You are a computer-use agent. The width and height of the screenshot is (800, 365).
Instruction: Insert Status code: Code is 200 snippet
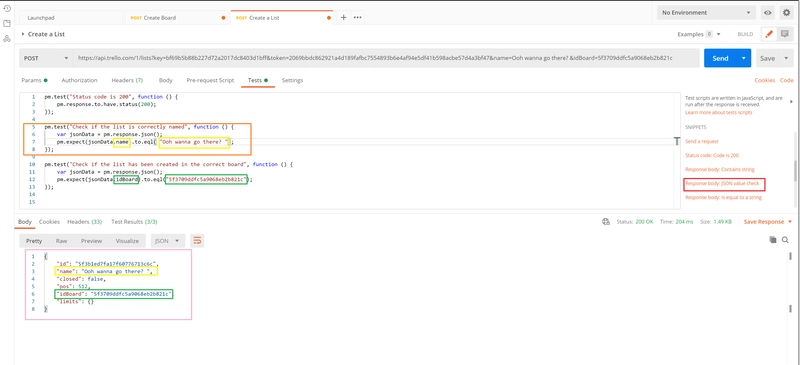712,155
